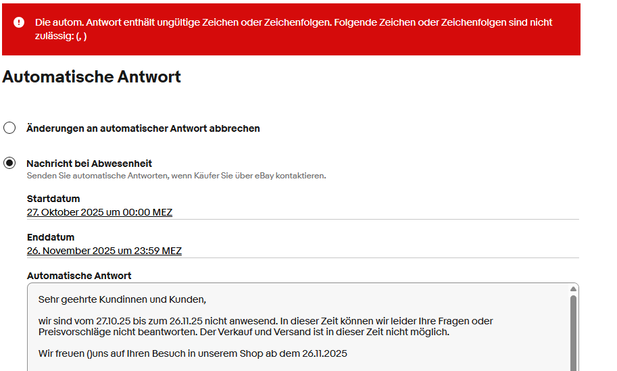Screen dimensions: 617x371
Task: Open the Enddatum '26. November 2025' picker
Action: coord(104,251)
